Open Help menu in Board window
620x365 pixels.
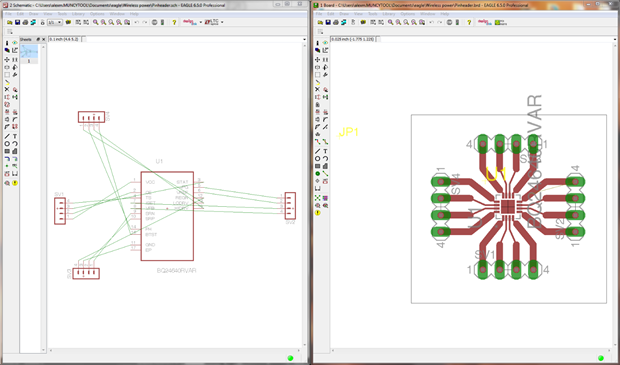tap(444, 14)
